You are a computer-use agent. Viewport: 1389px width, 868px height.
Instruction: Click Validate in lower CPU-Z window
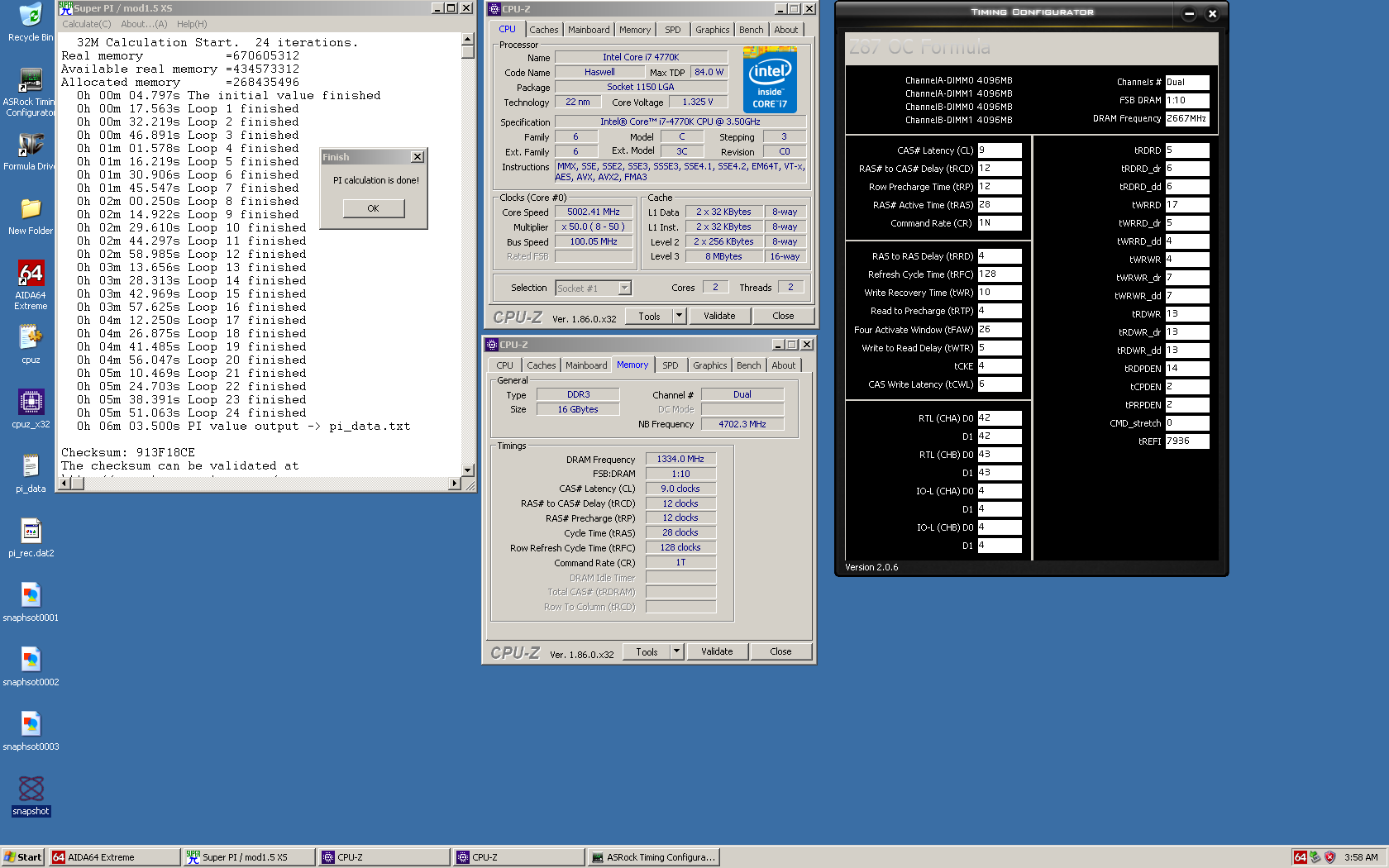click(717, 651)
